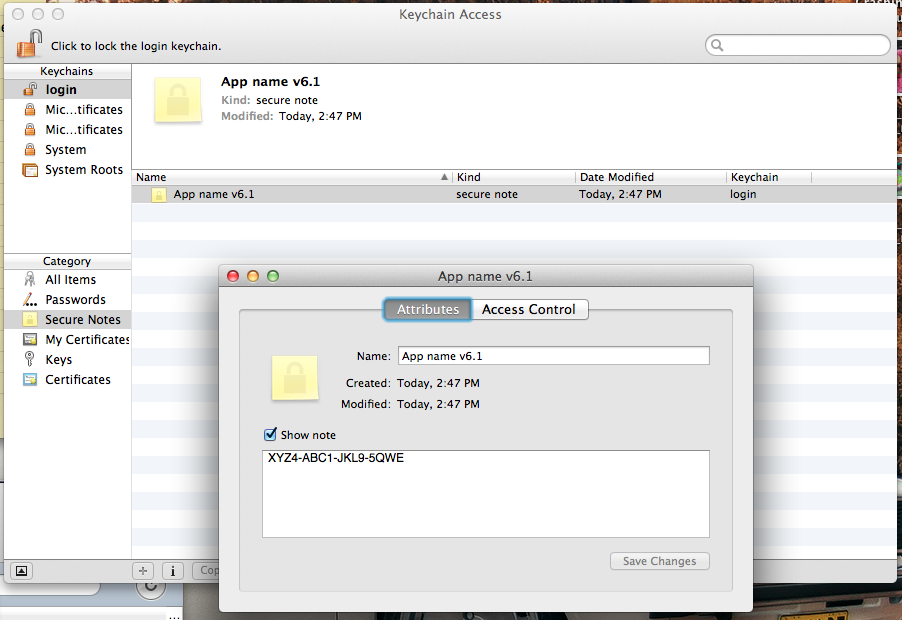Sort by the Keychain column header
This screenshot has width=902, height=620.
click(x=769, y=177)
